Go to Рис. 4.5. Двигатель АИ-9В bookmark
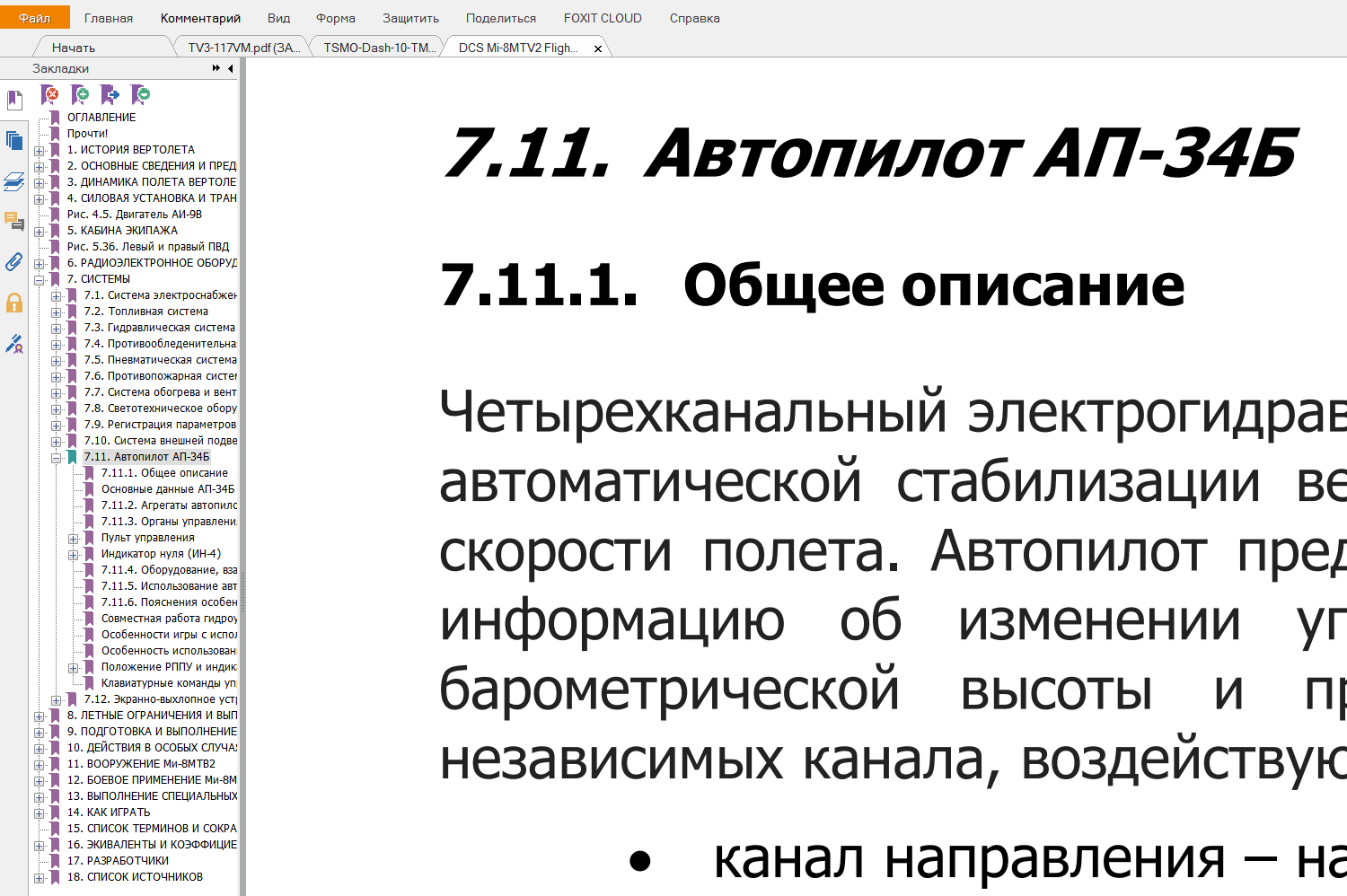 click(135, 215)
